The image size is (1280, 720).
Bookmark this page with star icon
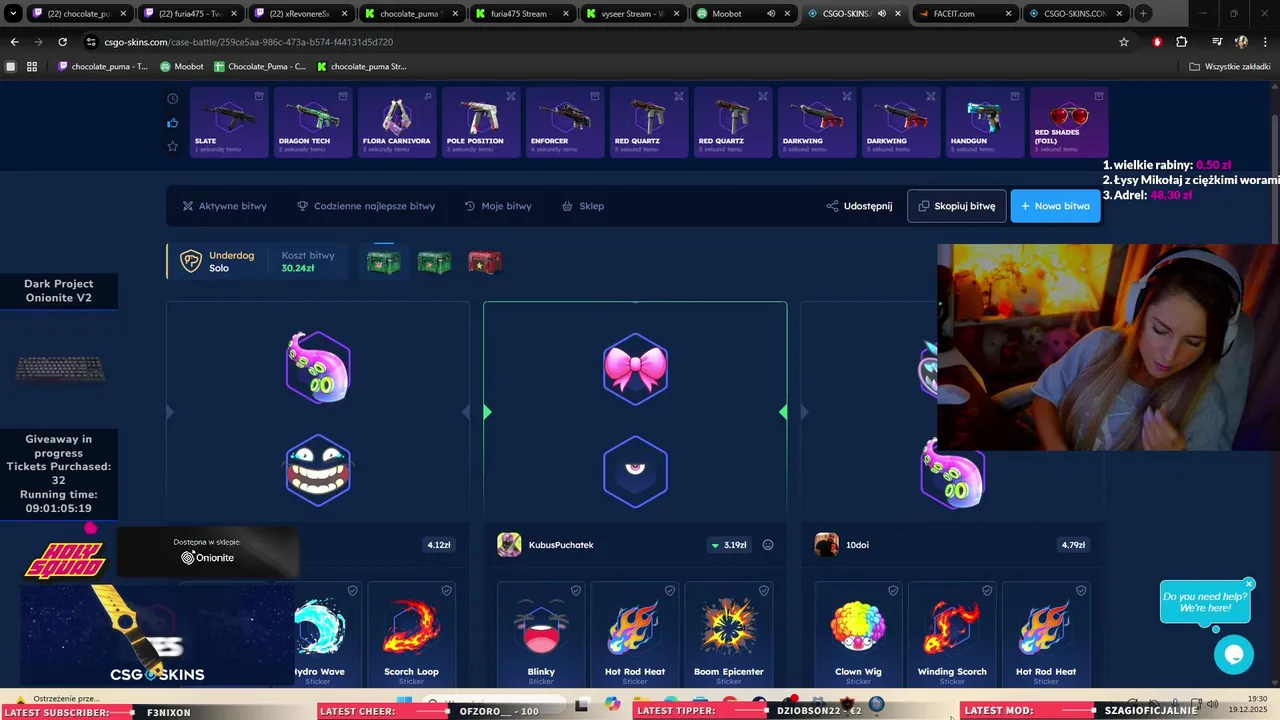pyautogui.click(x=1124, y=42)
